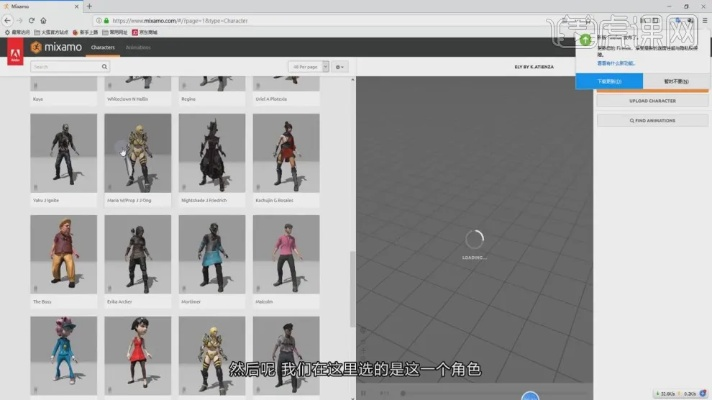Select the Kachujin G Rosales thumbnail
712x400 pixels.
tap(286, 153)
